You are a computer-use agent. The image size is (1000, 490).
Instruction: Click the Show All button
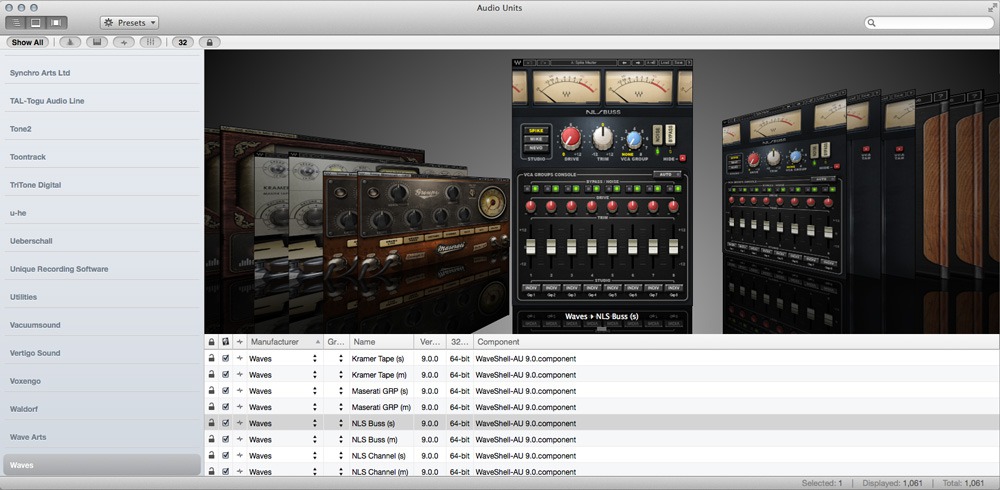[27, 42]
